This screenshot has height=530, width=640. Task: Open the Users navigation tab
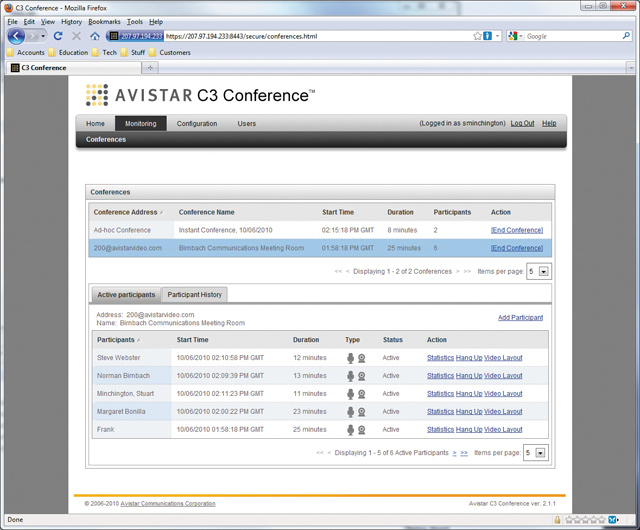tap(247, 124)
